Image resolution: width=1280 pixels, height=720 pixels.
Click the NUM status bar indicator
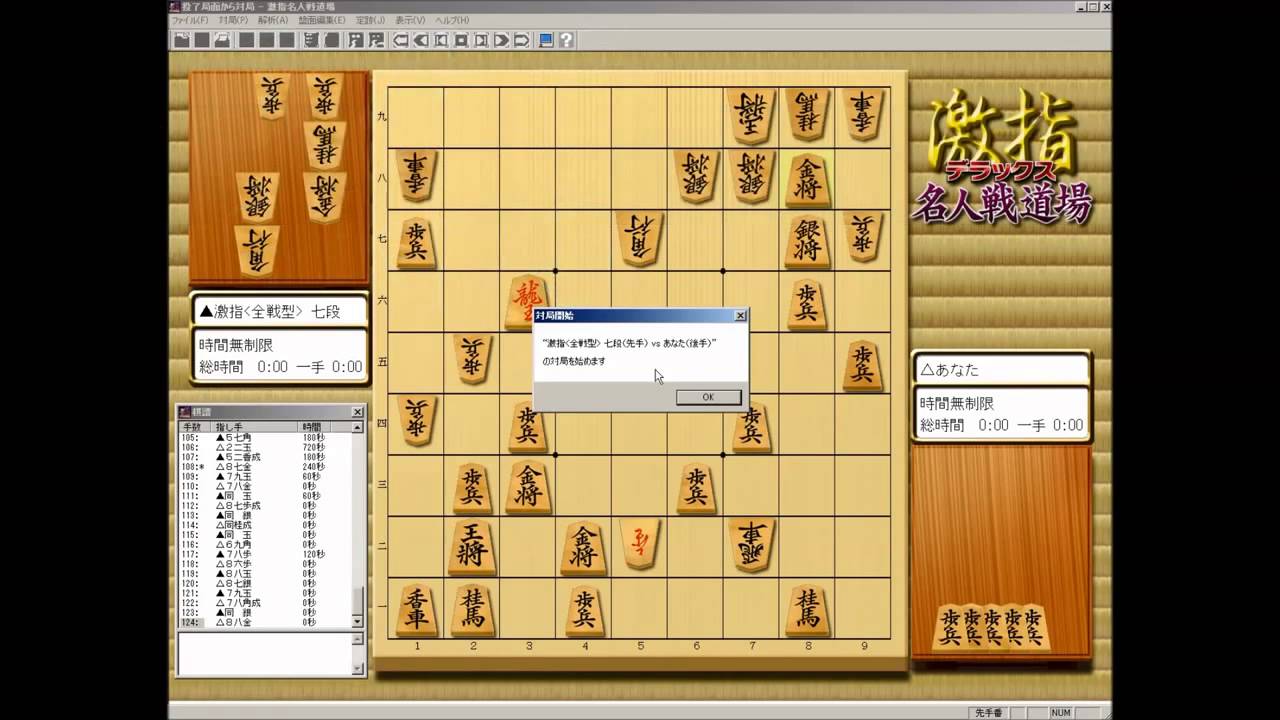tap(1061, 712)
